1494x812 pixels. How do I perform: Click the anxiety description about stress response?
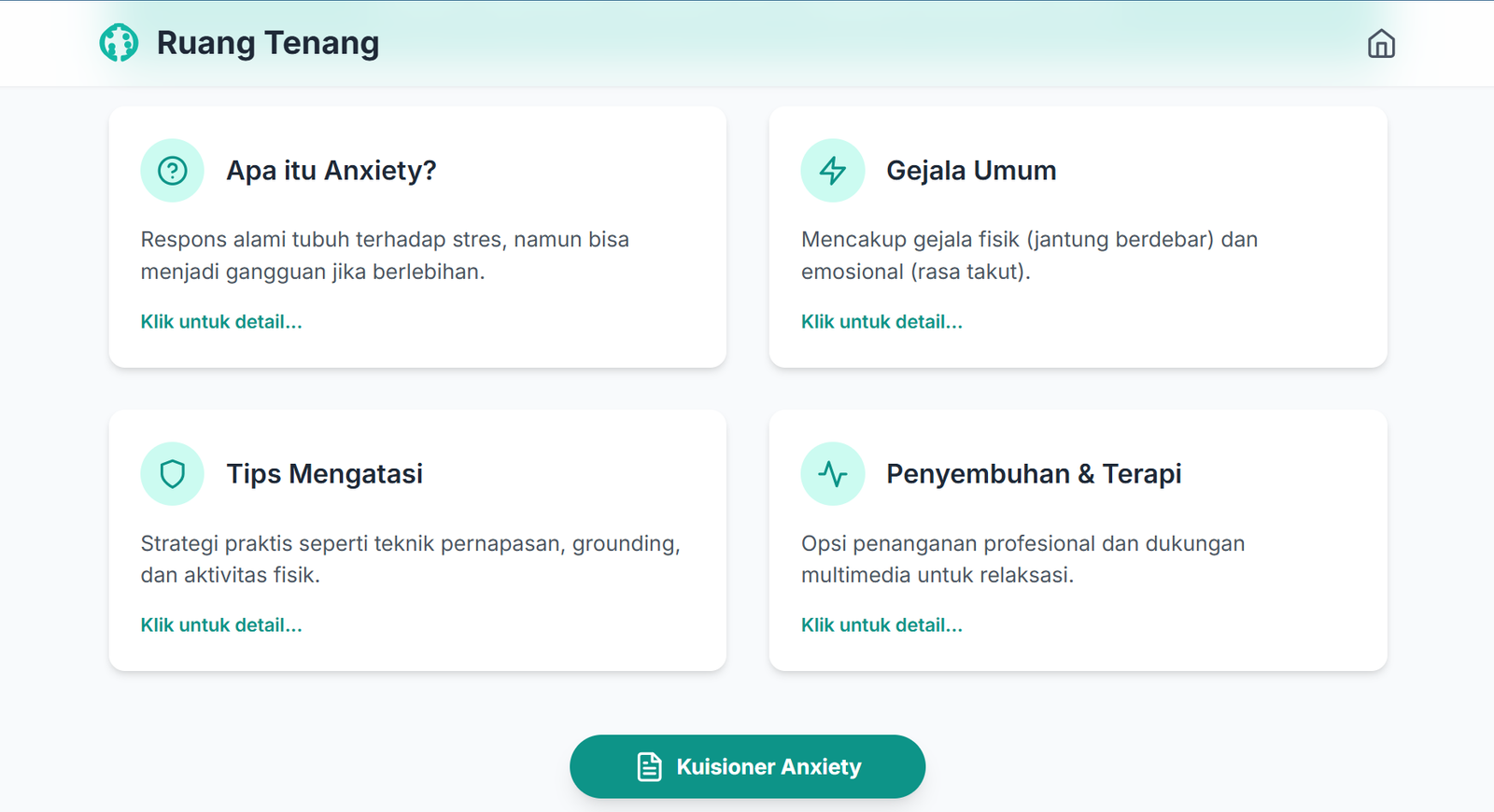point(385,256)
